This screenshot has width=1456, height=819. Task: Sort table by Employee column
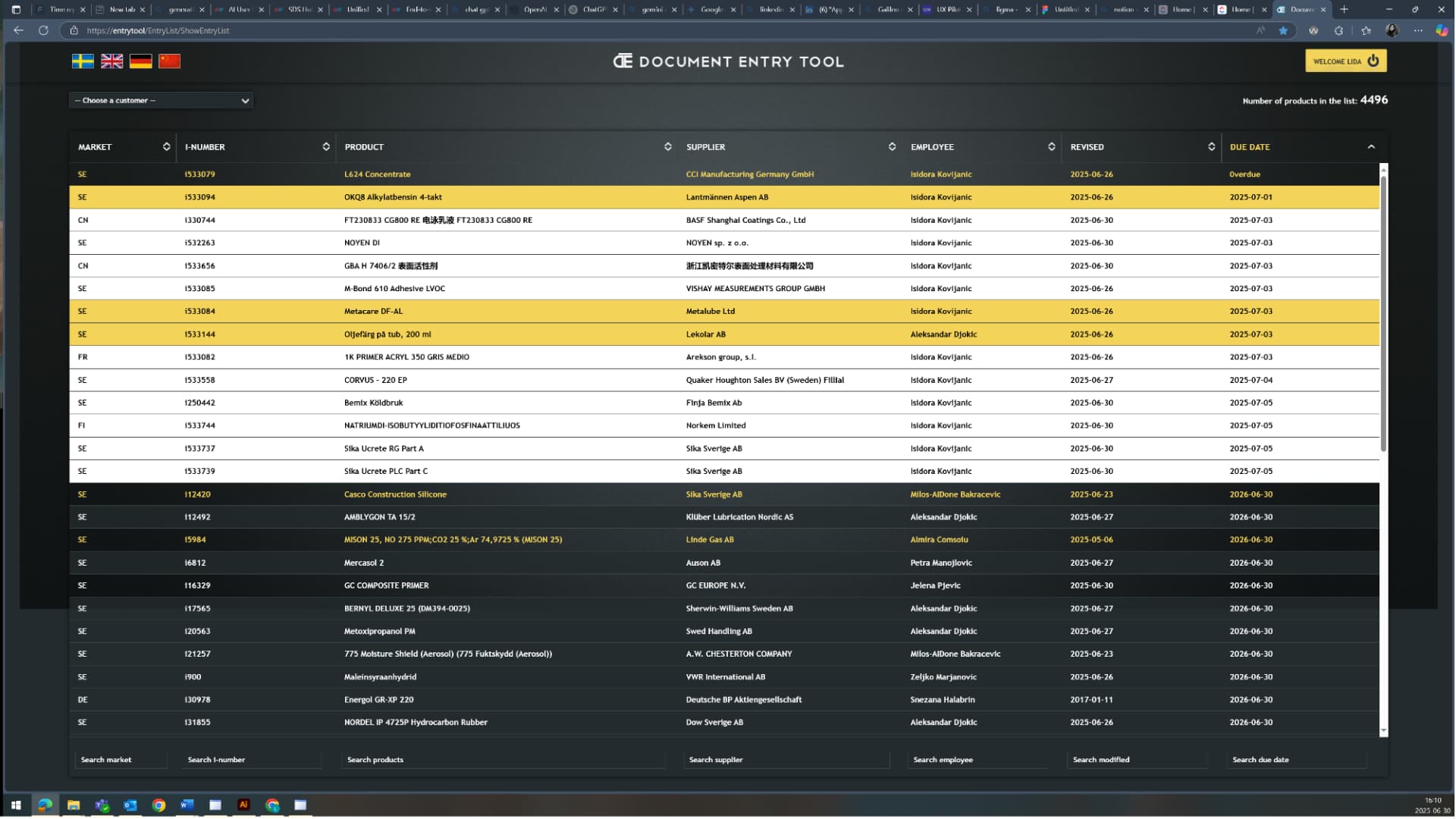point(1051,146)
